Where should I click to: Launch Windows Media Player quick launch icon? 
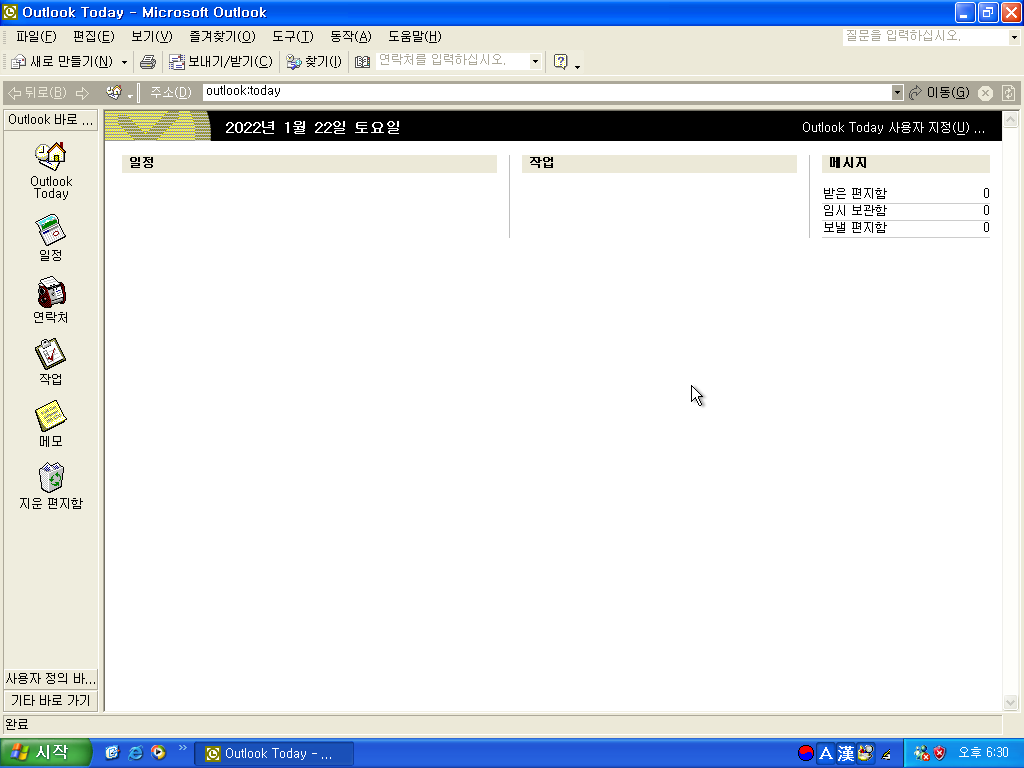pos(158,753)
